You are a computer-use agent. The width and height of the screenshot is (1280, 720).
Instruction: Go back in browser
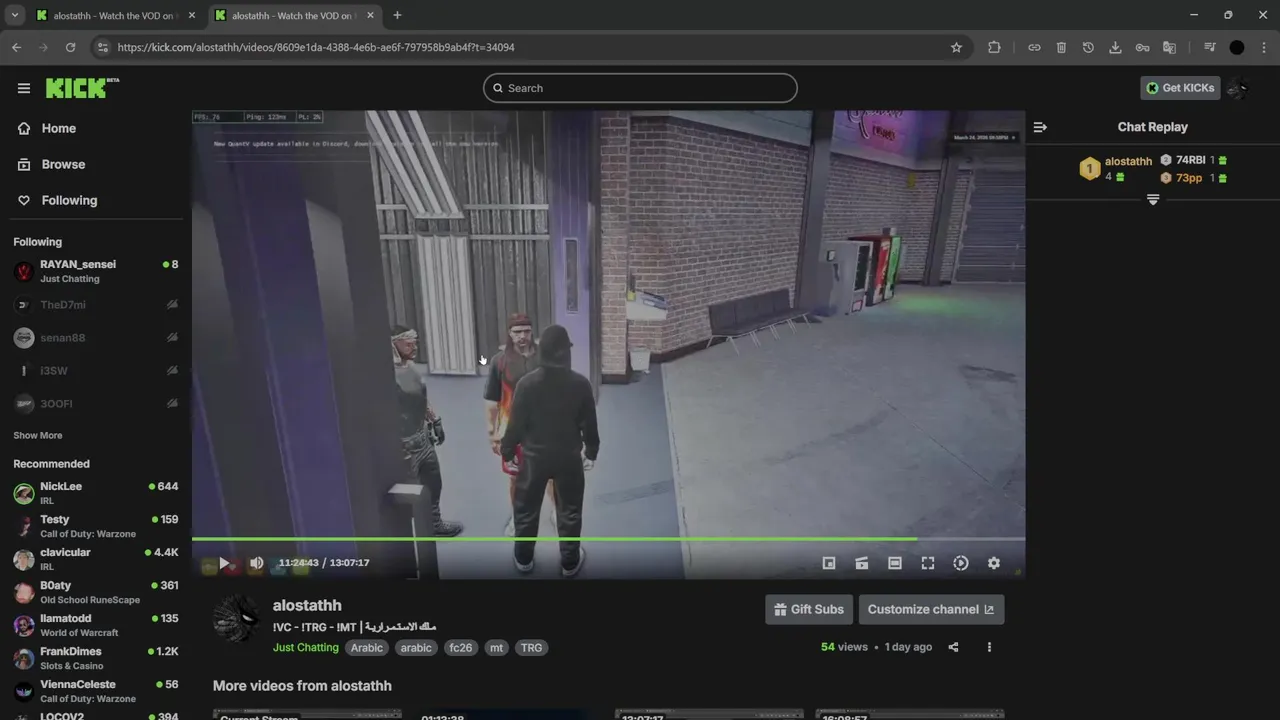click(x=16, y=47)
